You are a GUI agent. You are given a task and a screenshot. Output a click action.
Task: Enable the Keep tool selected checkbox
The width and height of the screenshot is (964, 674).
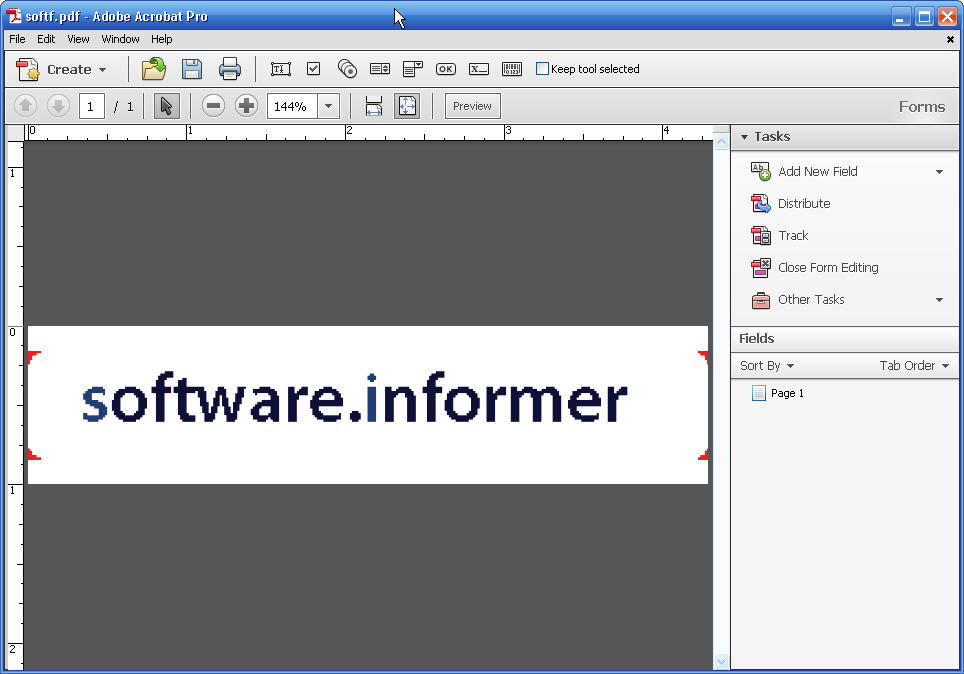click(x=542, y=68)
